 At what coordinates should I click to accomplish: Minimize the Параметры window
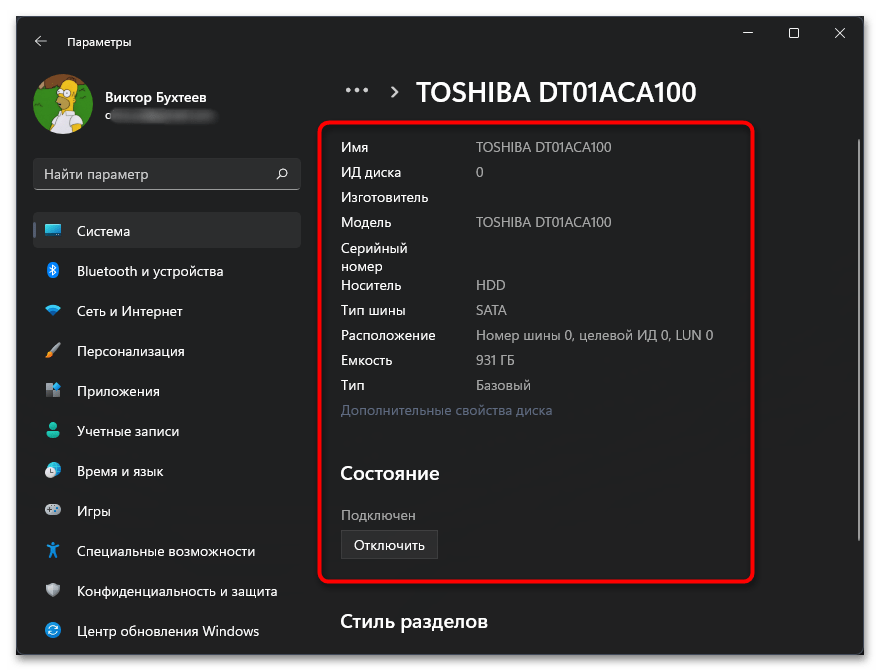click(748, 33)
